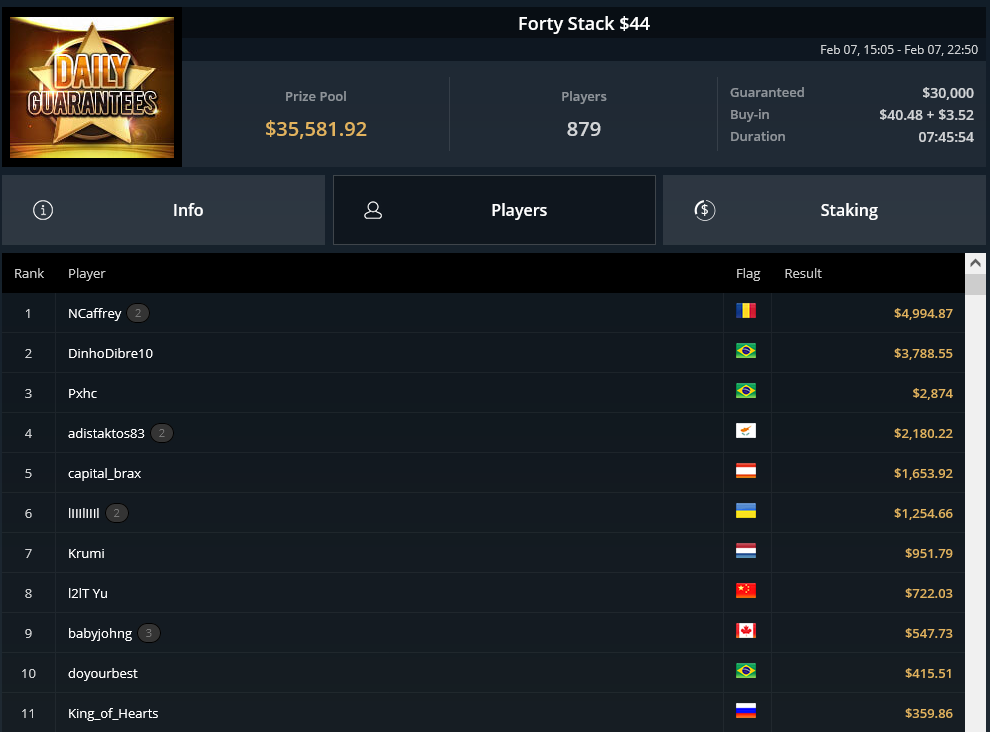Click the entry count badge next to NCaffrey

pyautogui.click(x=138, y=313)
